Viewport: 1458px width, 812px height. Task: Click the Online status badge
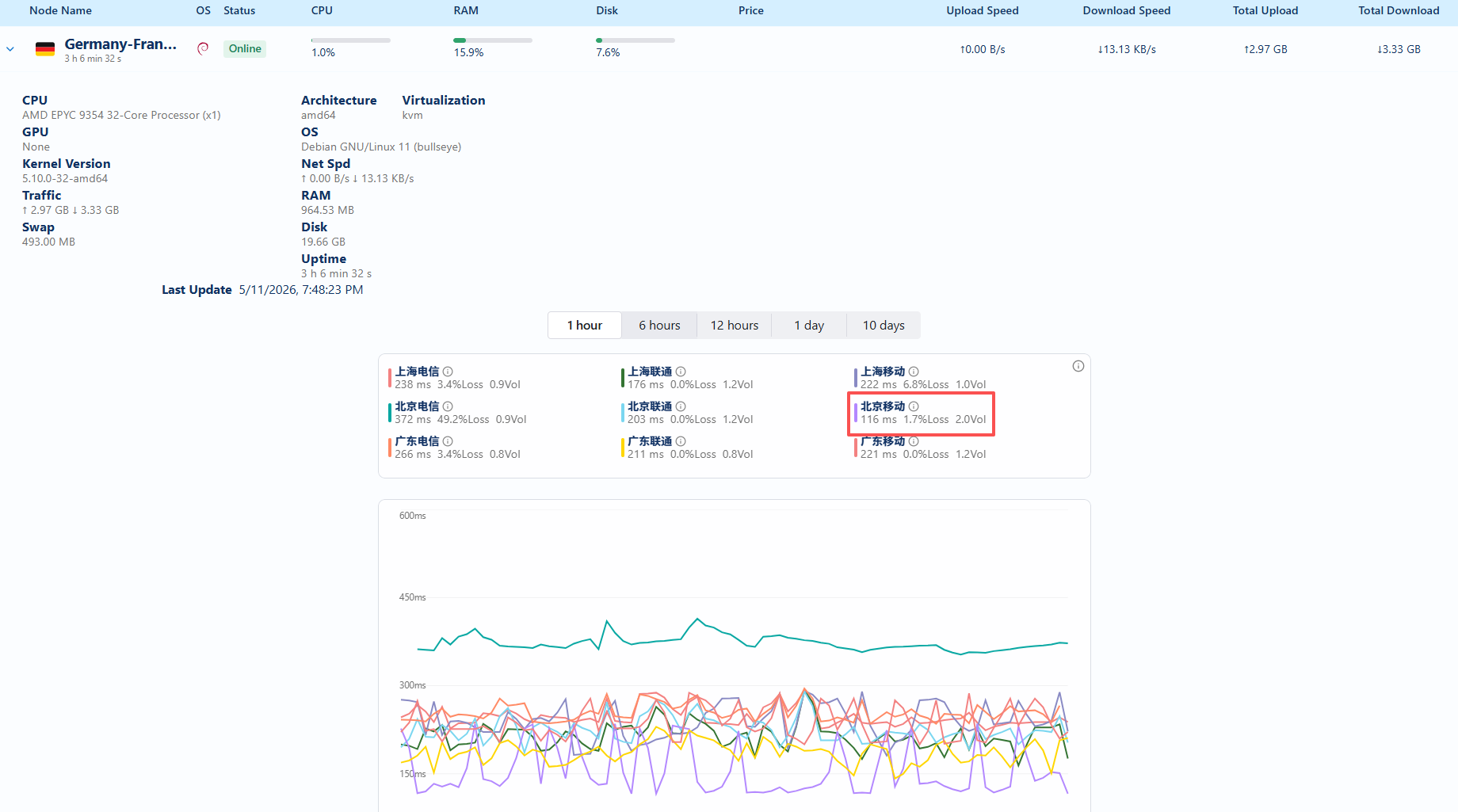[x=245, y=48]
